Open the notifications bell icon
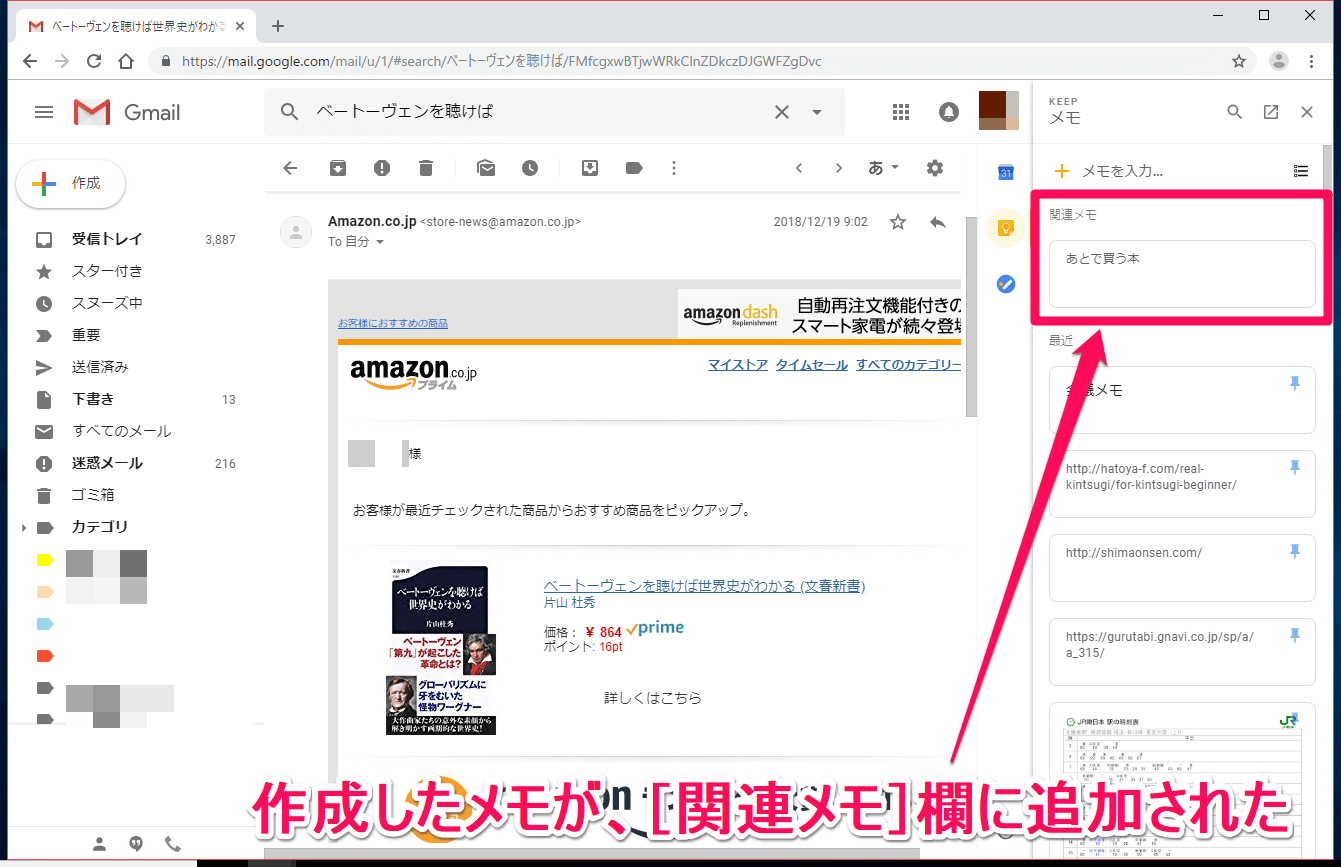The image size is (1341, 867). pyautogui.click(x=949, y=112)
